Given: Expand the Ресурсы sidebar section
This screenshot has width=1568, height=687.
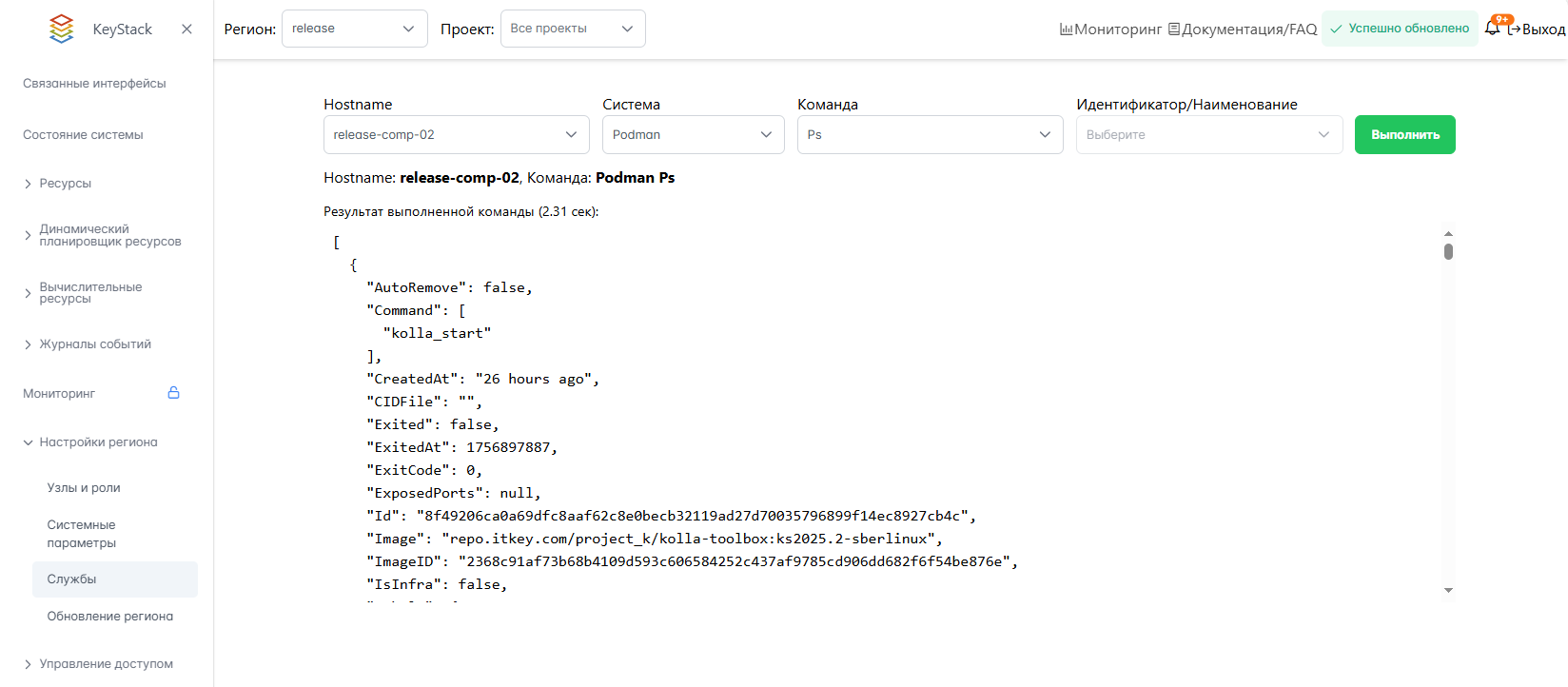Looking at the screenshot, I should 65,184.
